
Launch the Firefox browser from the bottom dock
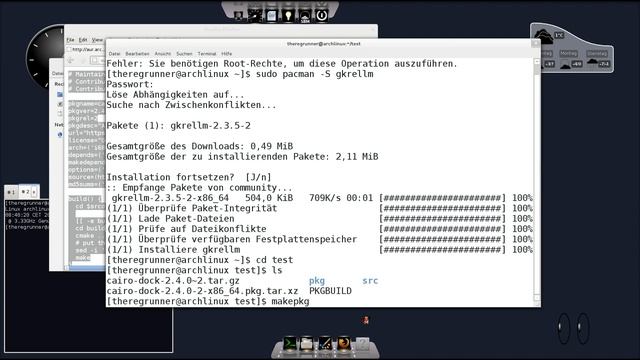(344, 343)
